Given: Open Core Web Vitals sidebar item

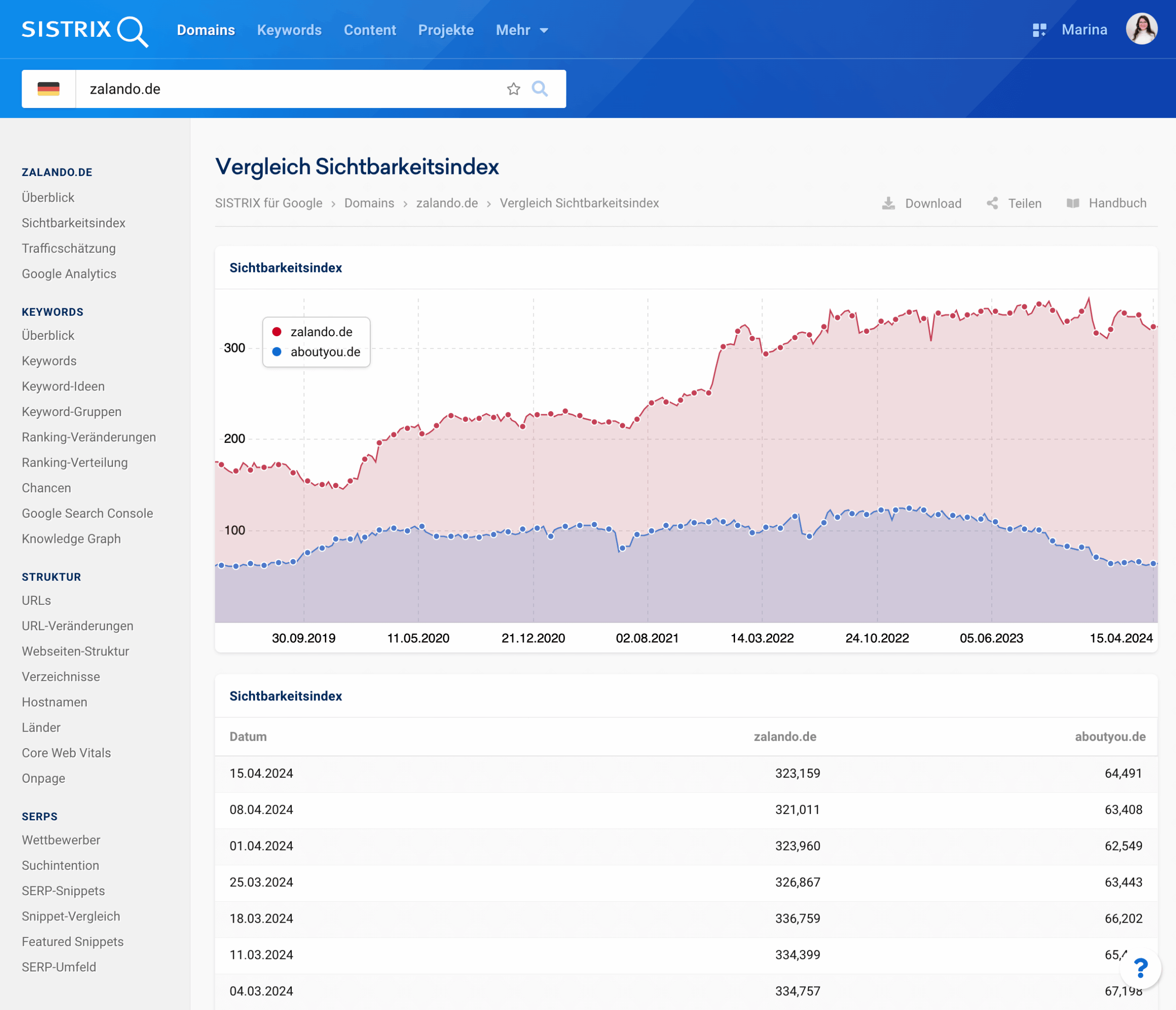Looking at the screenshot, I should tap(67, 753).
